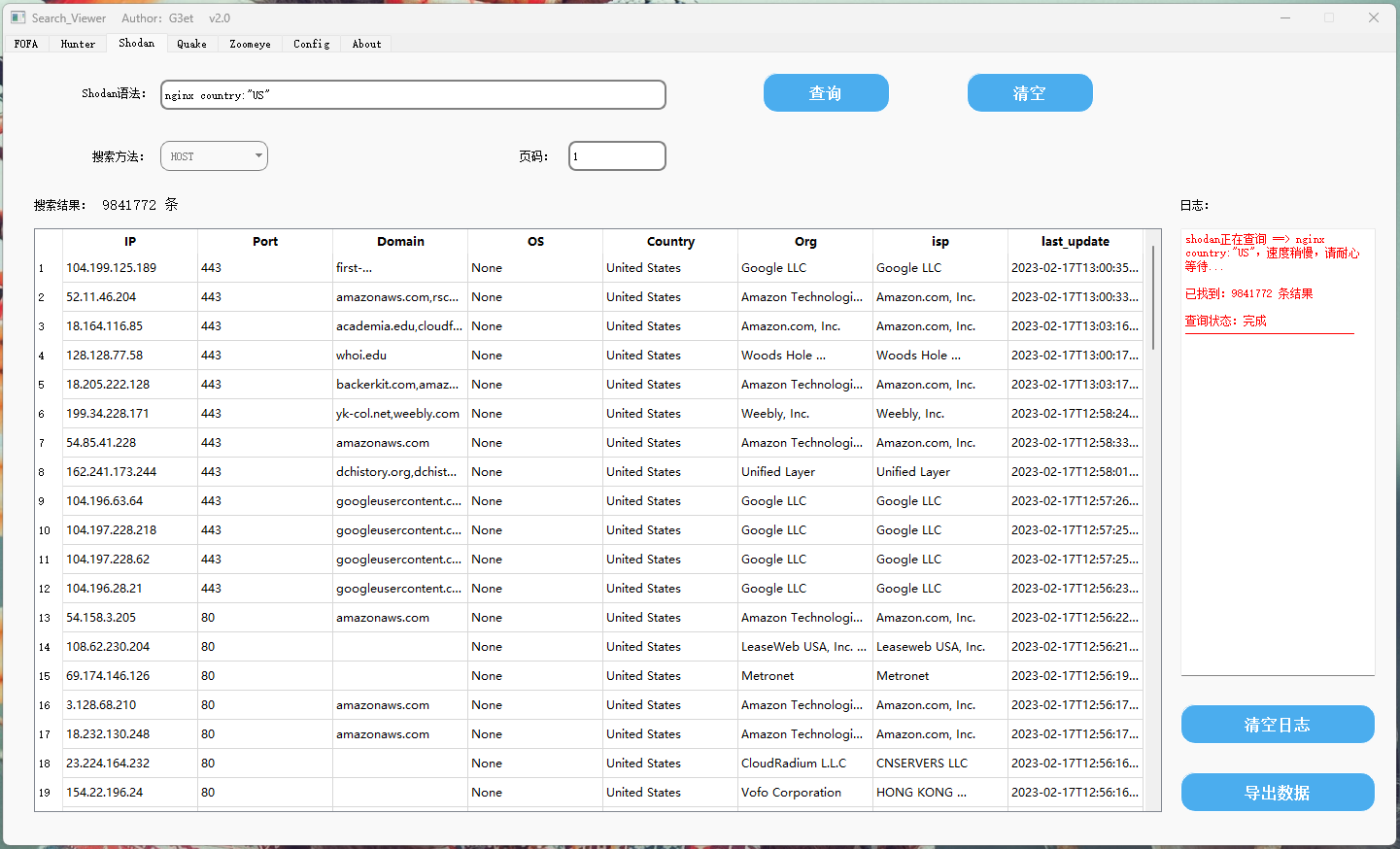Click the Search_Viewer app icon in title bar
Screen dimensions: 1400x849
point(17,17)
